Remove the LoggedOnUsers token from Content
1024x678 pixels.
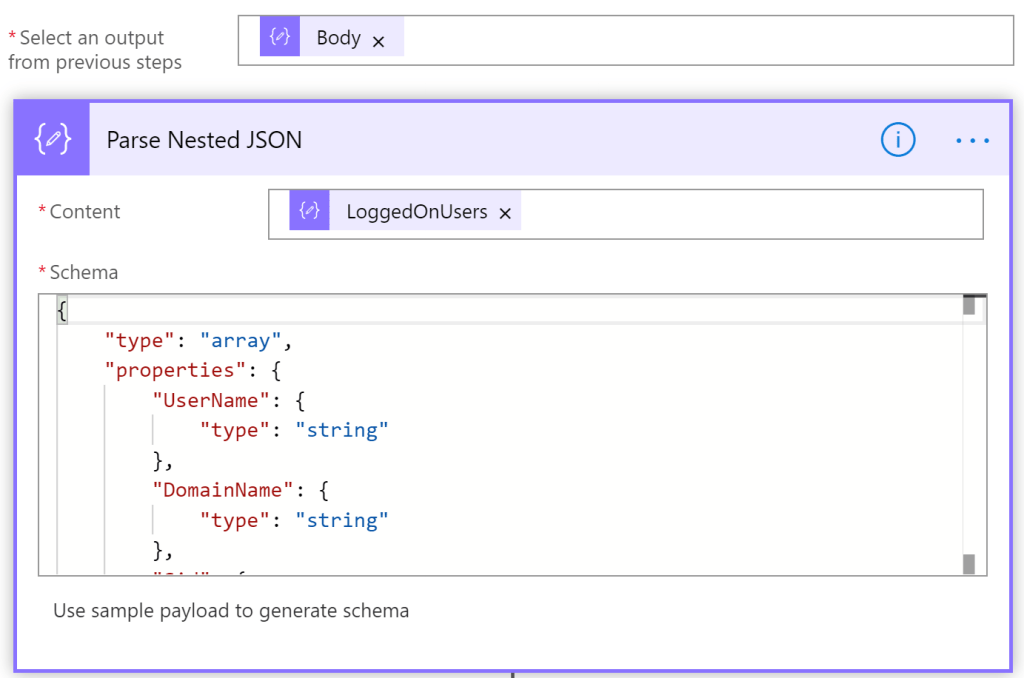505,213
